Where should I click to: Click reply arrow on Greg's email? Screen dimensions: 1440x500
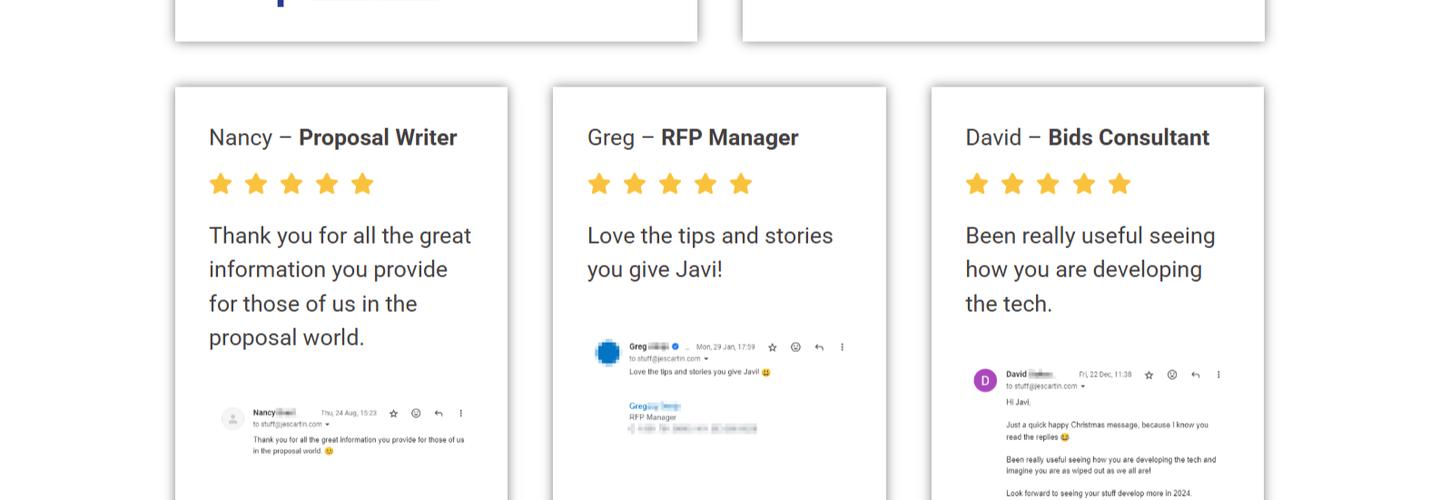tap(819, 348)
